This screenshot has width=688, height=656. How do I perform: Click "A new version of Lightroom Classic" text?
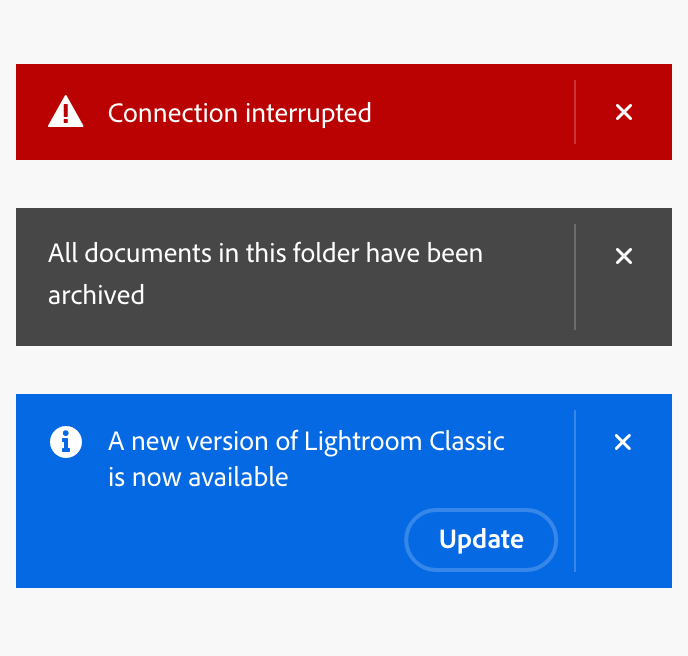pyautogui.click(x=306, y=441)
